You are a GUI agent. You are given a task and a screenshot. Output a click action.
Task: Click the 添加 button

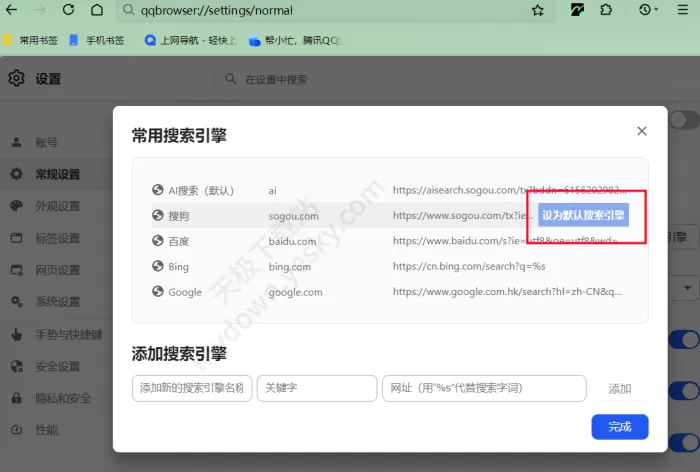point(620,388)
